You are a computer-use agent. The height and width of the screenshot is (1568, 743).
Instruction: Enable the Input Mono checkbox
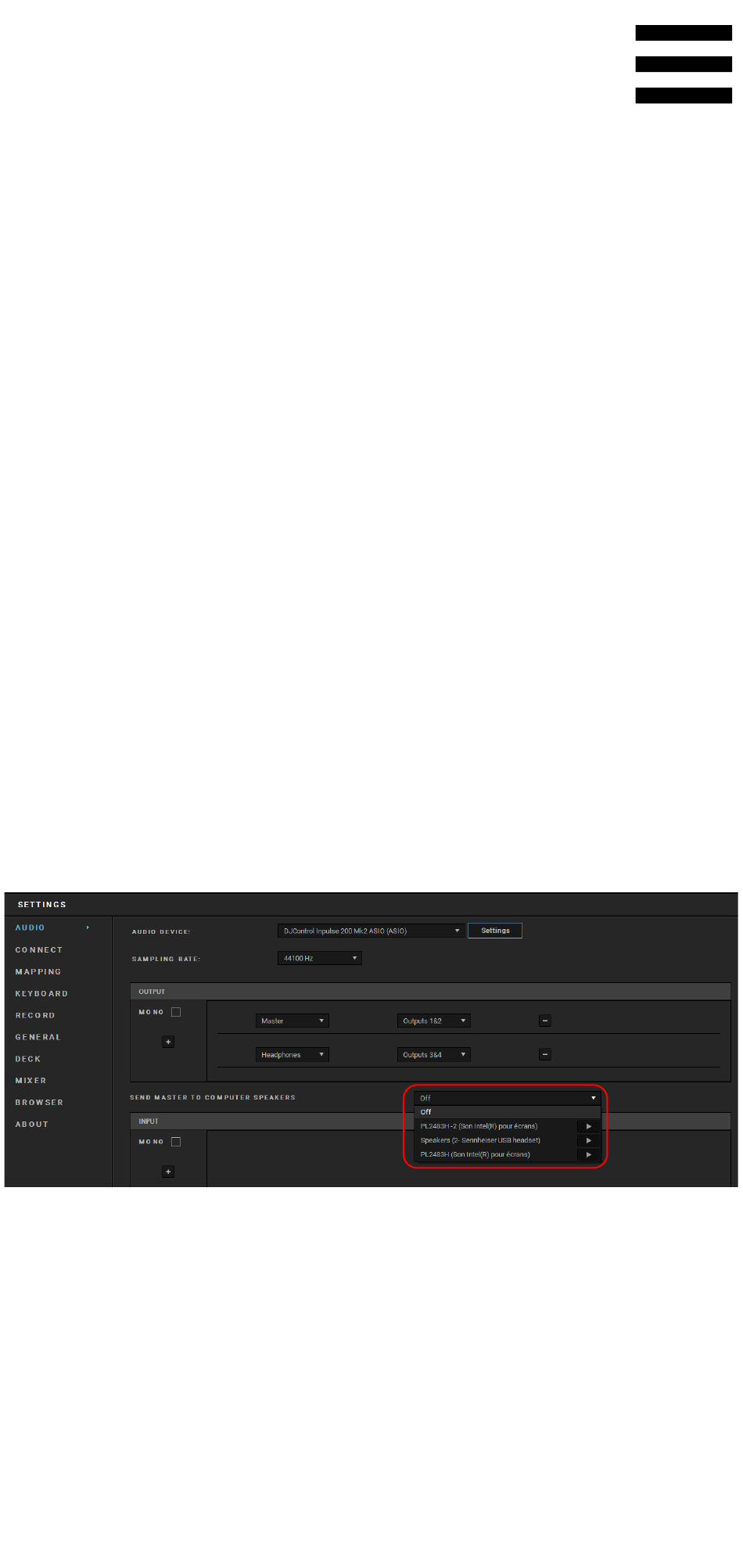(x=176, y=1142)
